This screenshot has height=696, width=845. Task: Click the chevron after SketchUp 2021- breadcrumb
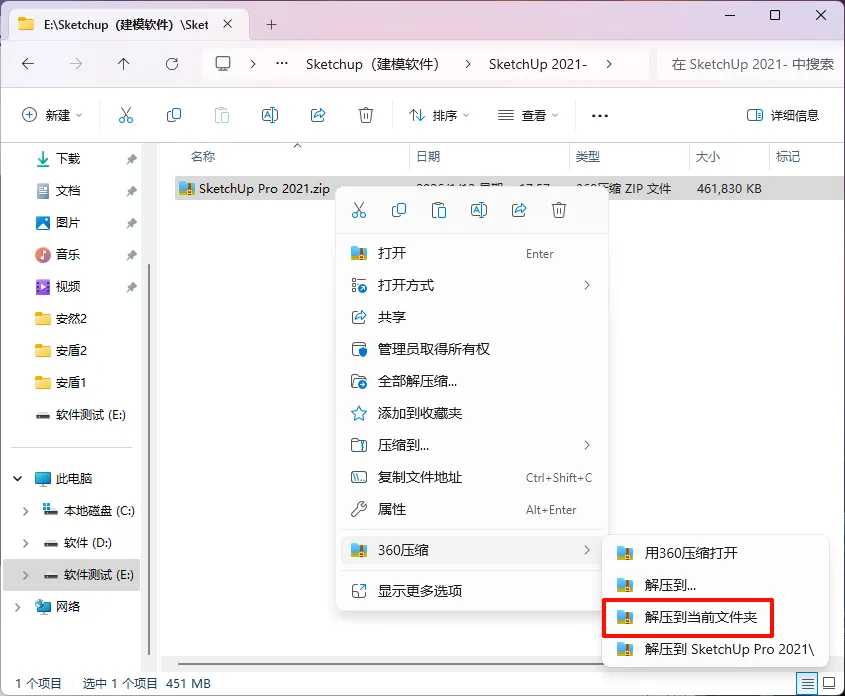pos(609,64)
